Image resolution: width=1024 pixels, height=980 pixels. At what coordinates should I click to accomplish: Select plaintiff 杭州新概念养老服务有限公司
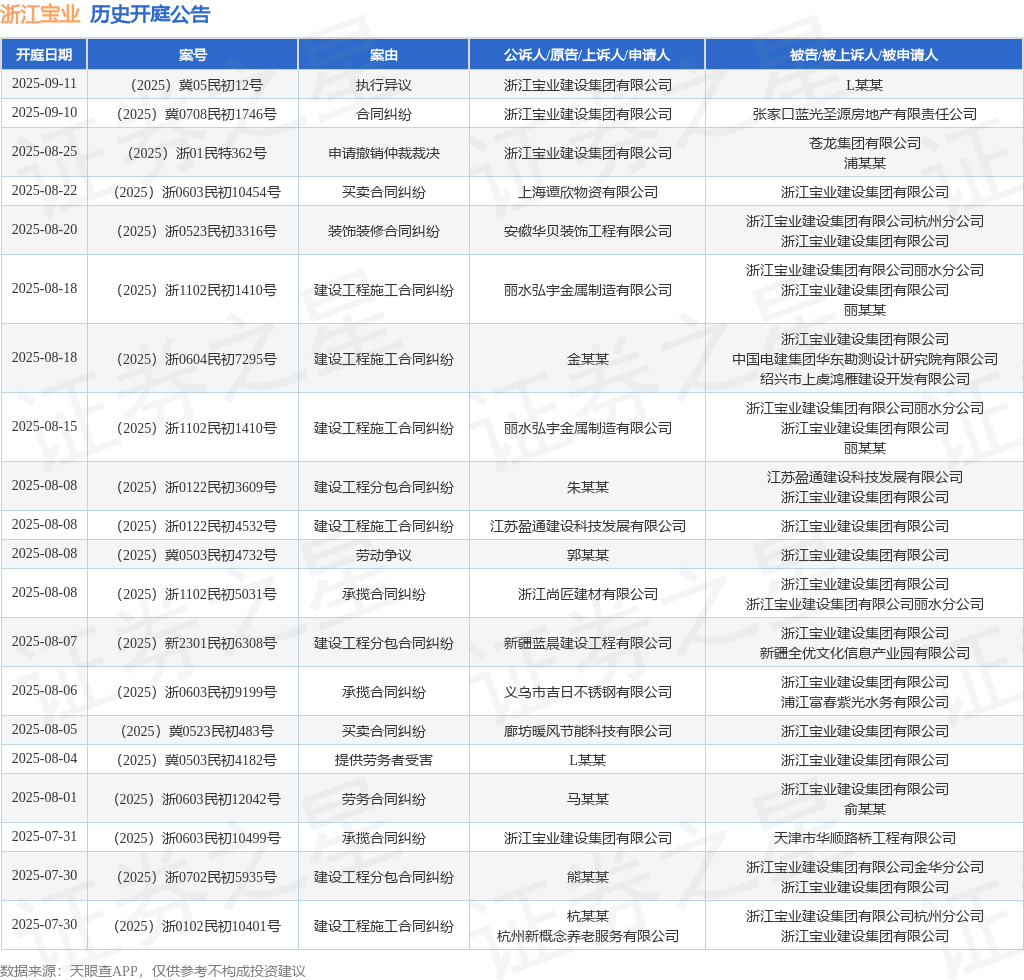point(588,936)
